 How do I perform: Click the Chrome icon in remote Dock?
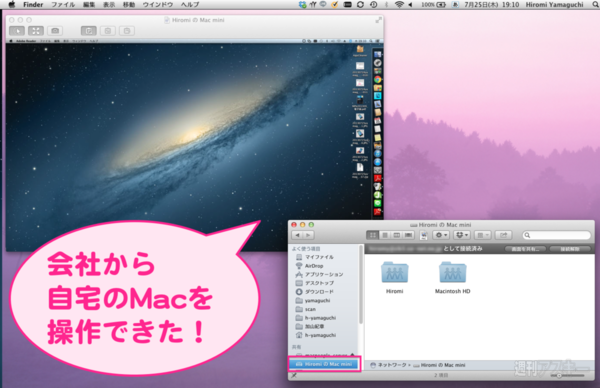378,79
